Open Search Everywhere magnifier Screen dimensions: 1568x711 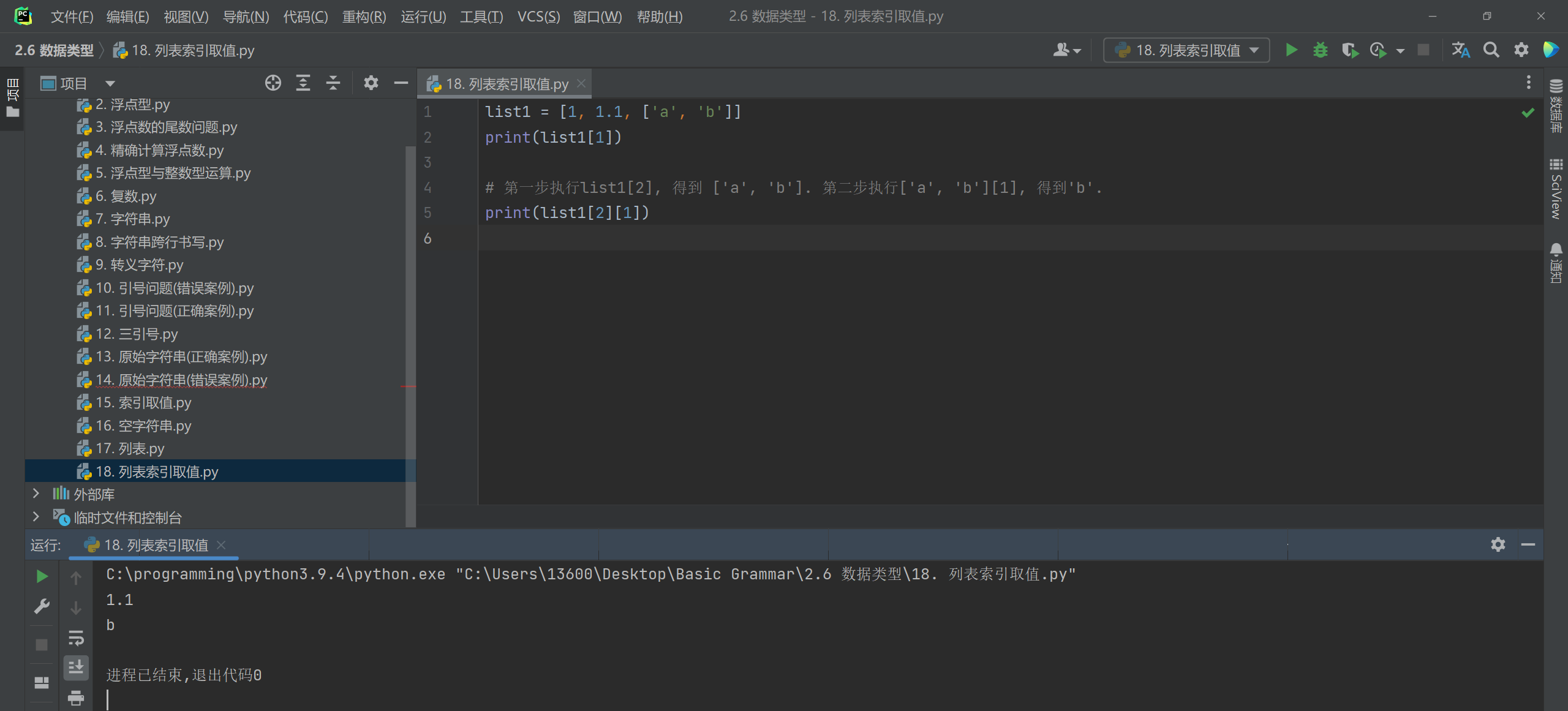coord(1491,50)
